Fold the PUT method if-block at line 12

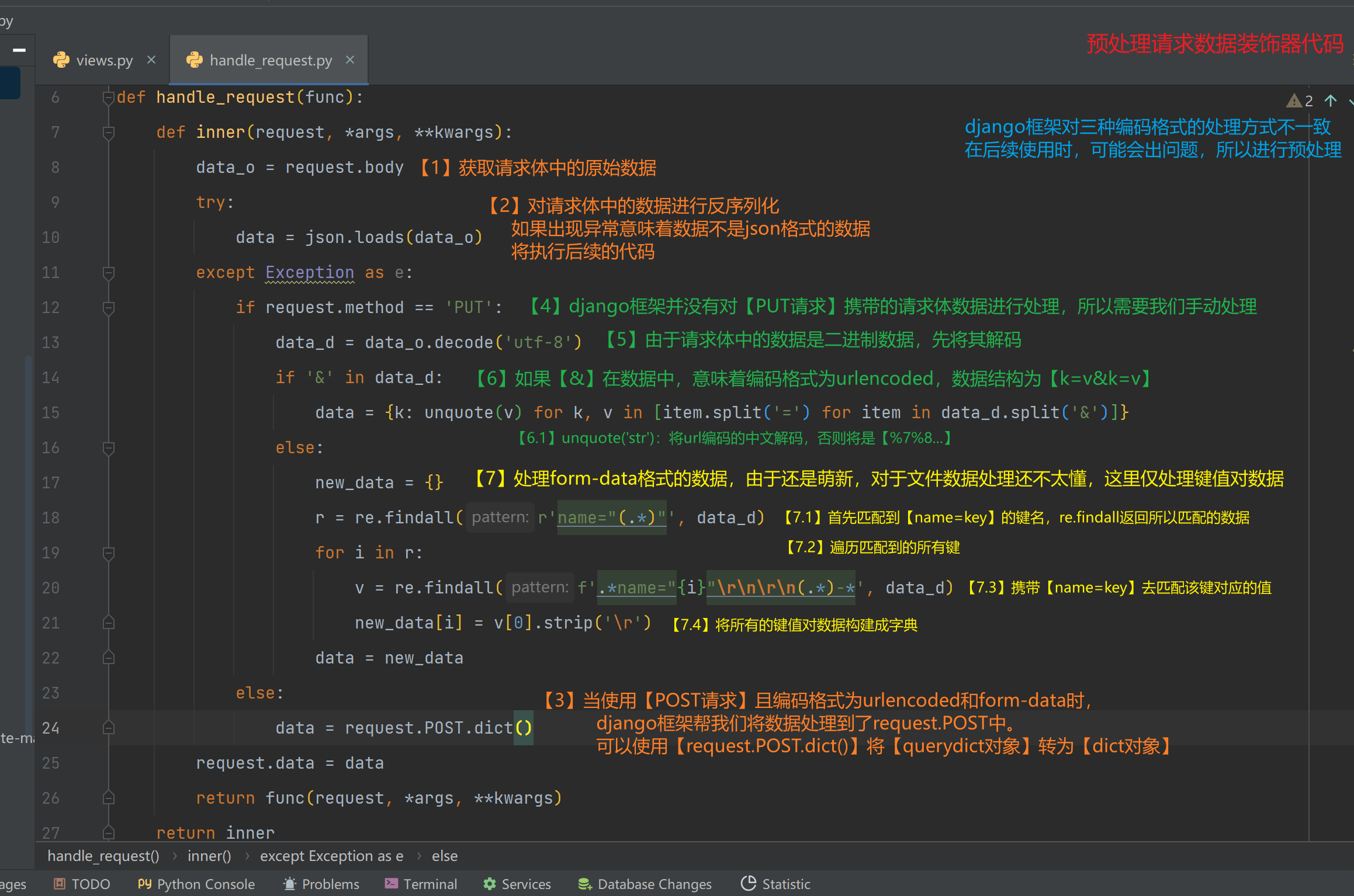[108, 308]
